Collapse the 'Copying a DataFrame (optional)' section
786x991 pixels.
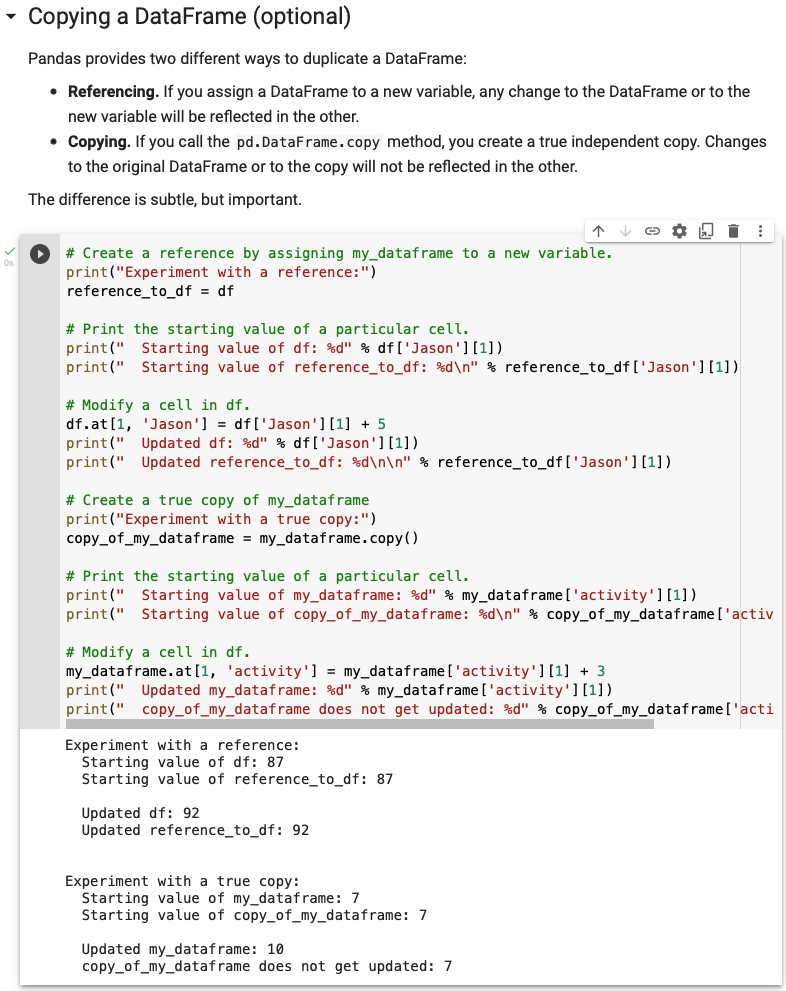[11, 17]
